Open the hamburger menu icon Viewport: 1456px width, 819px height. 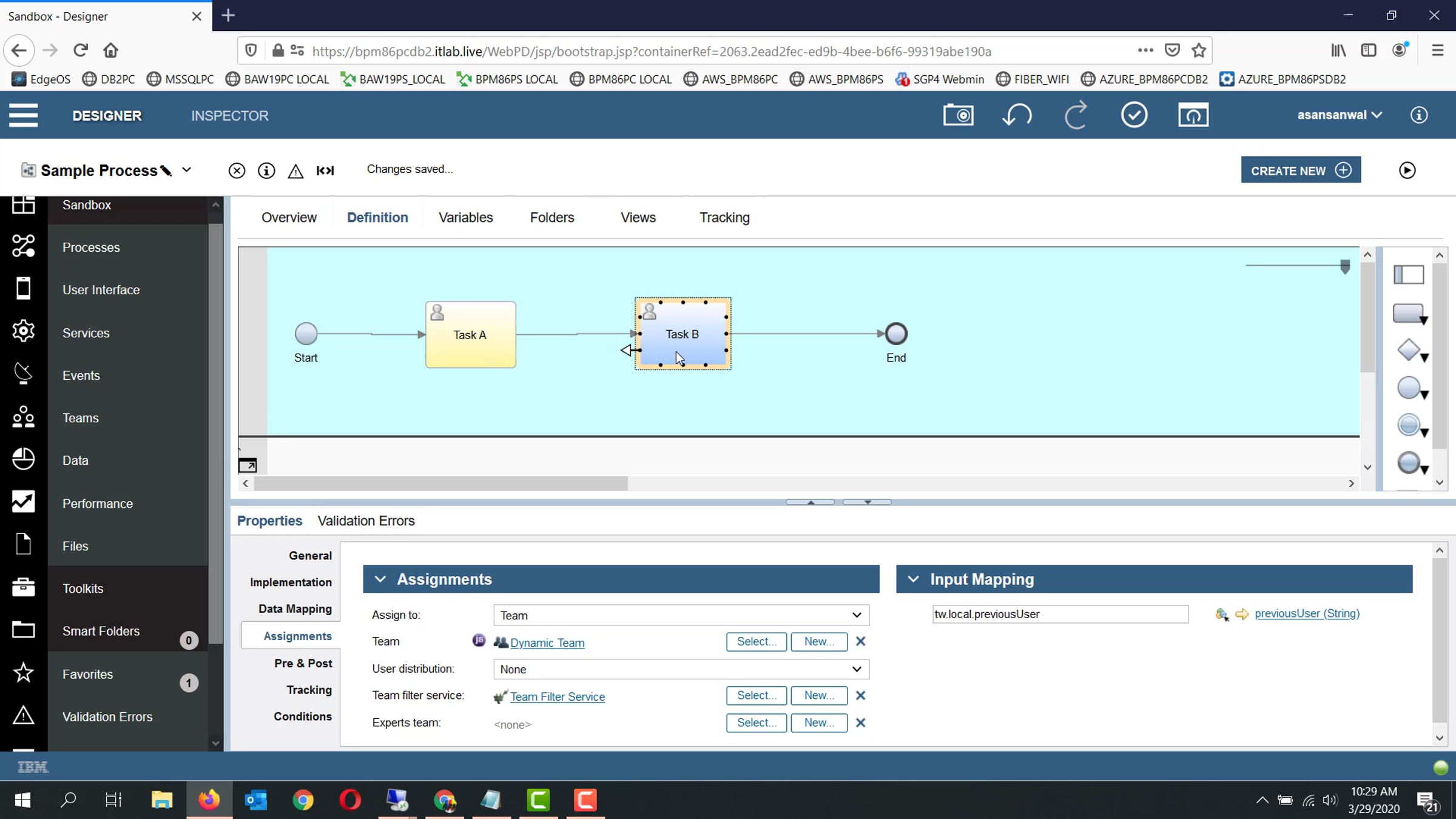(x=23, y=115)
